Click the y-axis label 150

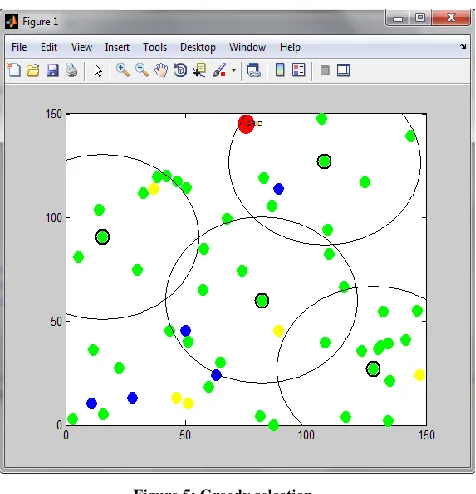[x=54, y=114]
